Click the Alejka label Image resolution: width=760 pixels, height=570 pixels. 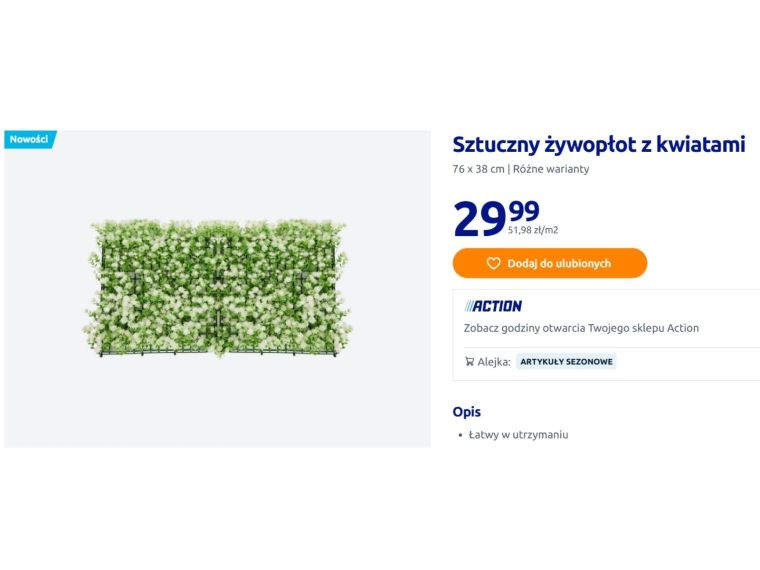click(x=494, y=362)
